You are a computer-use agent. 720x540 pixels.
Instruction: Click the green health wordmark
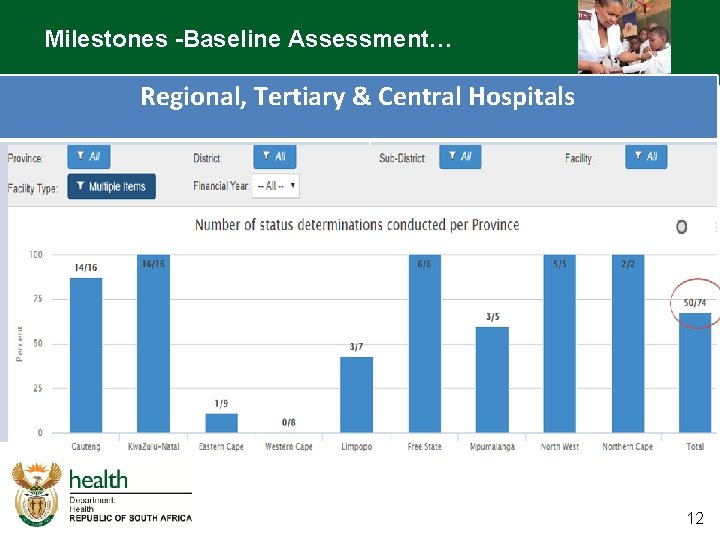coord(98,479)
